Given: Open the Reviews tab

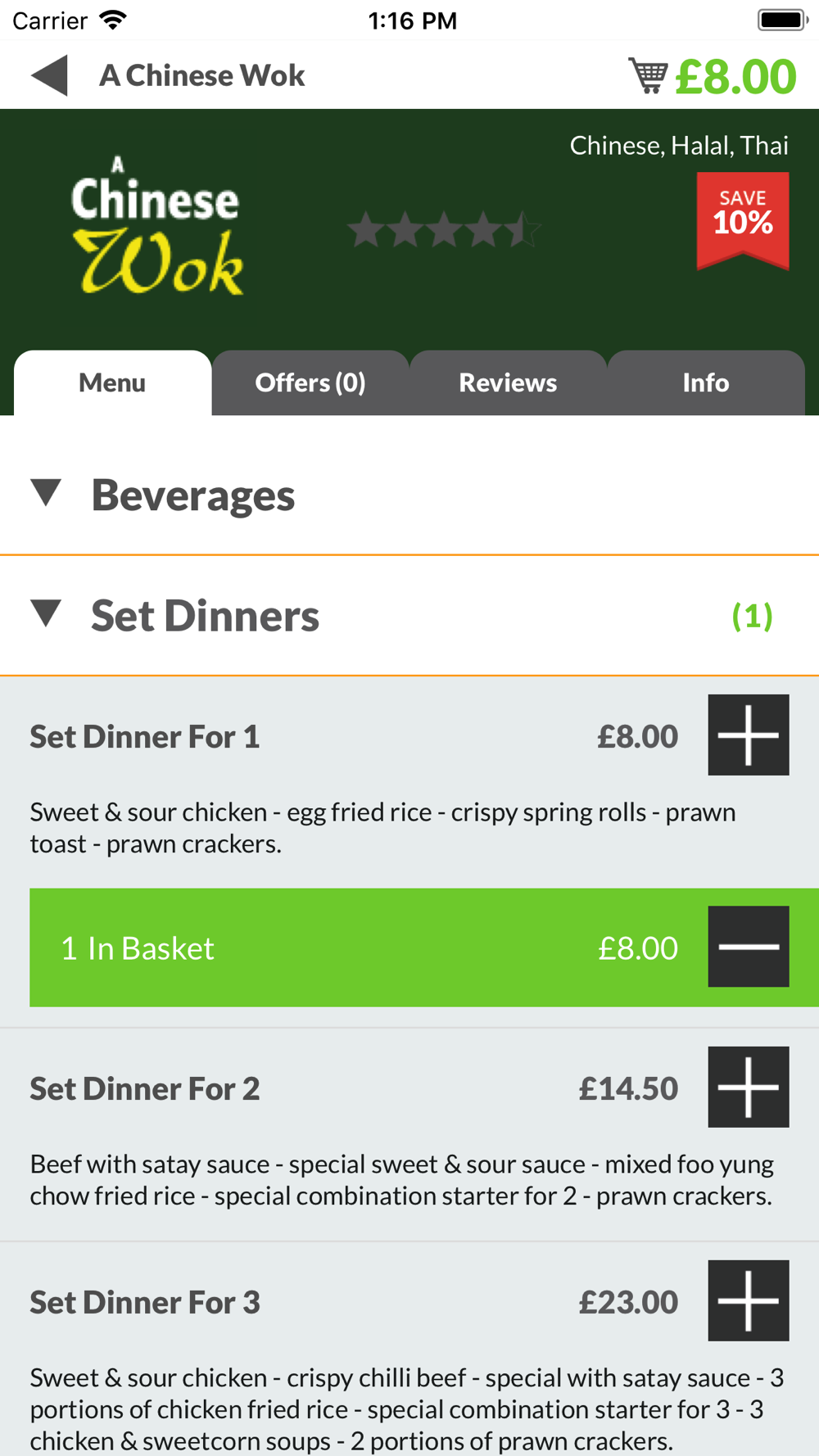Looking at the screenshot, I should [x=508, y=382].
